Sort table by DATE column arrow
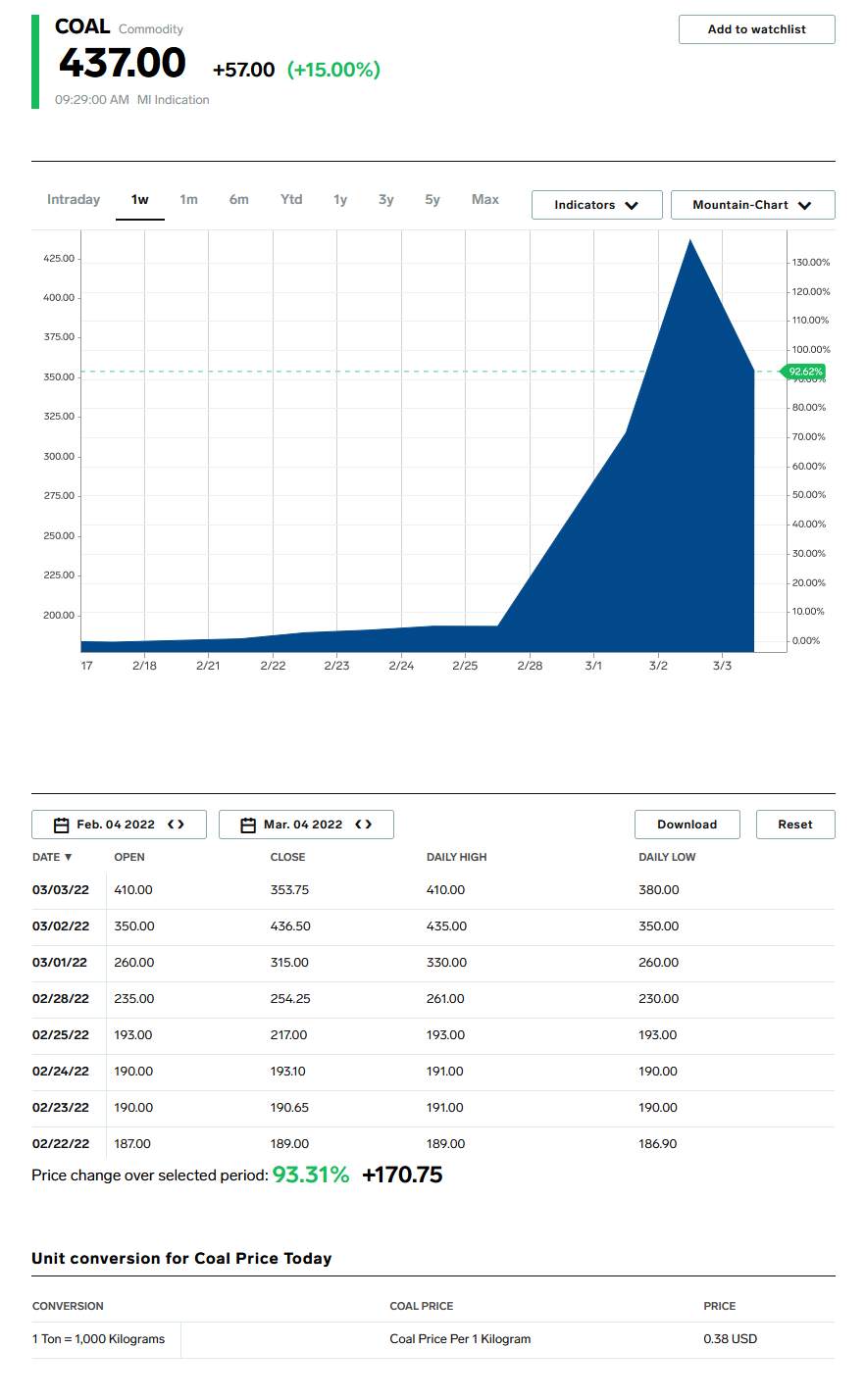The height and width of the screenshot is (1400, 865). pos(68,858)
